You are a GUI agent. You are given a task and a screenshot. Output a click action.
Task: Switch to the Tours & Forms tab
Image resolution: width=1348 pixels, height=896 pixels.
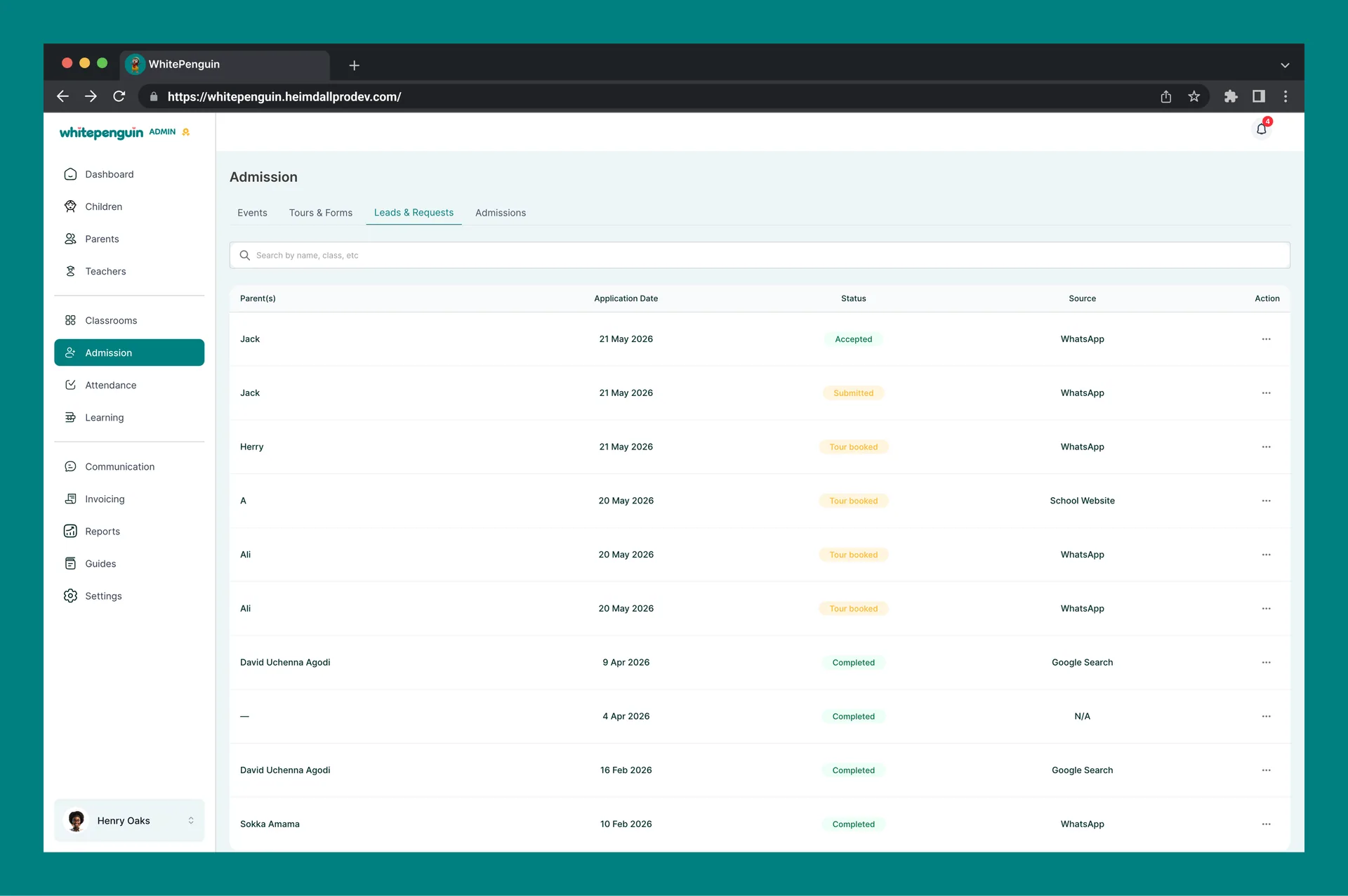[321, 213]
